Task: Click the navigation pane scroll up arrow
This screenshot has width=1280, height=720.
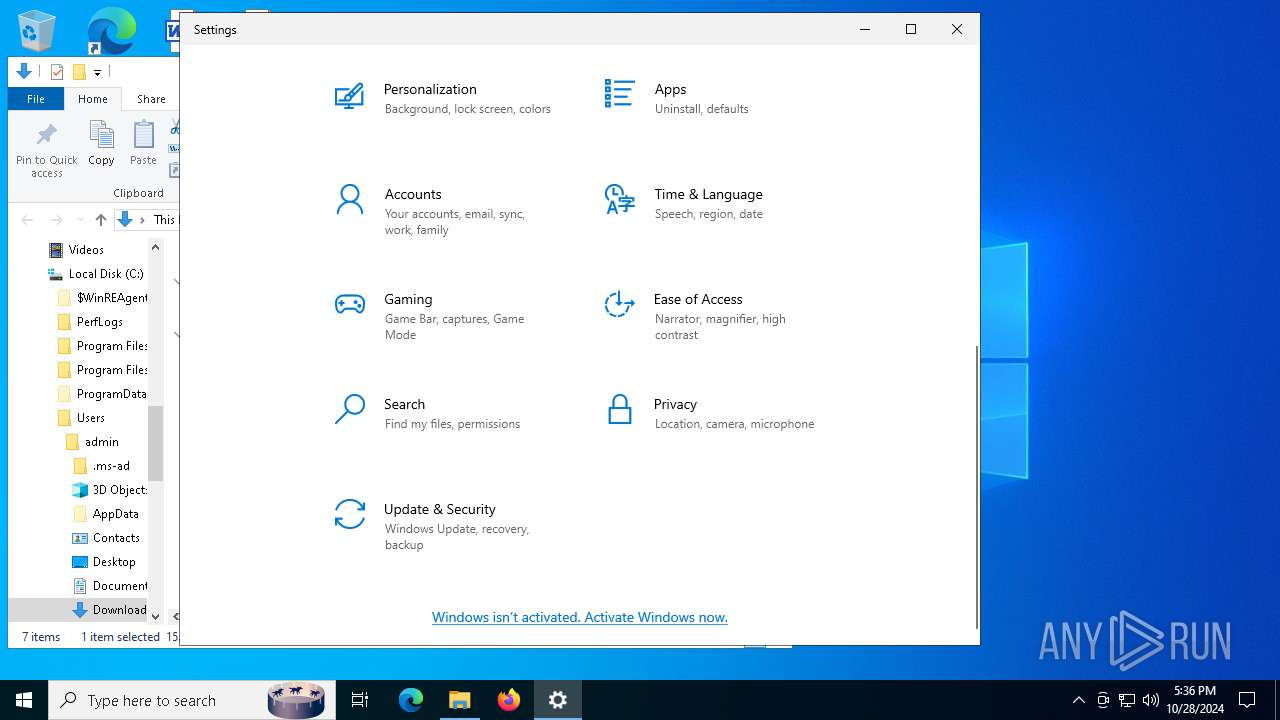Action: click(x=155, y=247)
